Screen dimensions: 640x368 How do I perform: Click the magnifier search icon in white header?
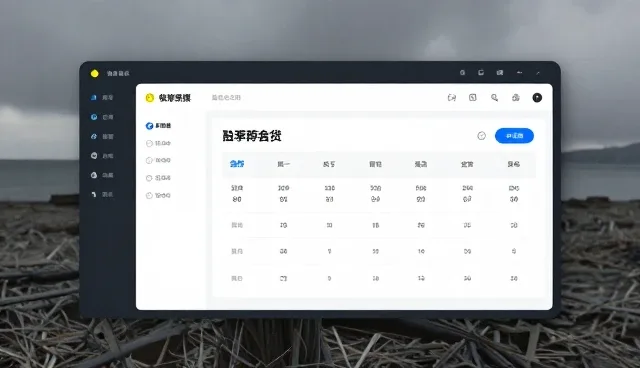pos(494,98)
